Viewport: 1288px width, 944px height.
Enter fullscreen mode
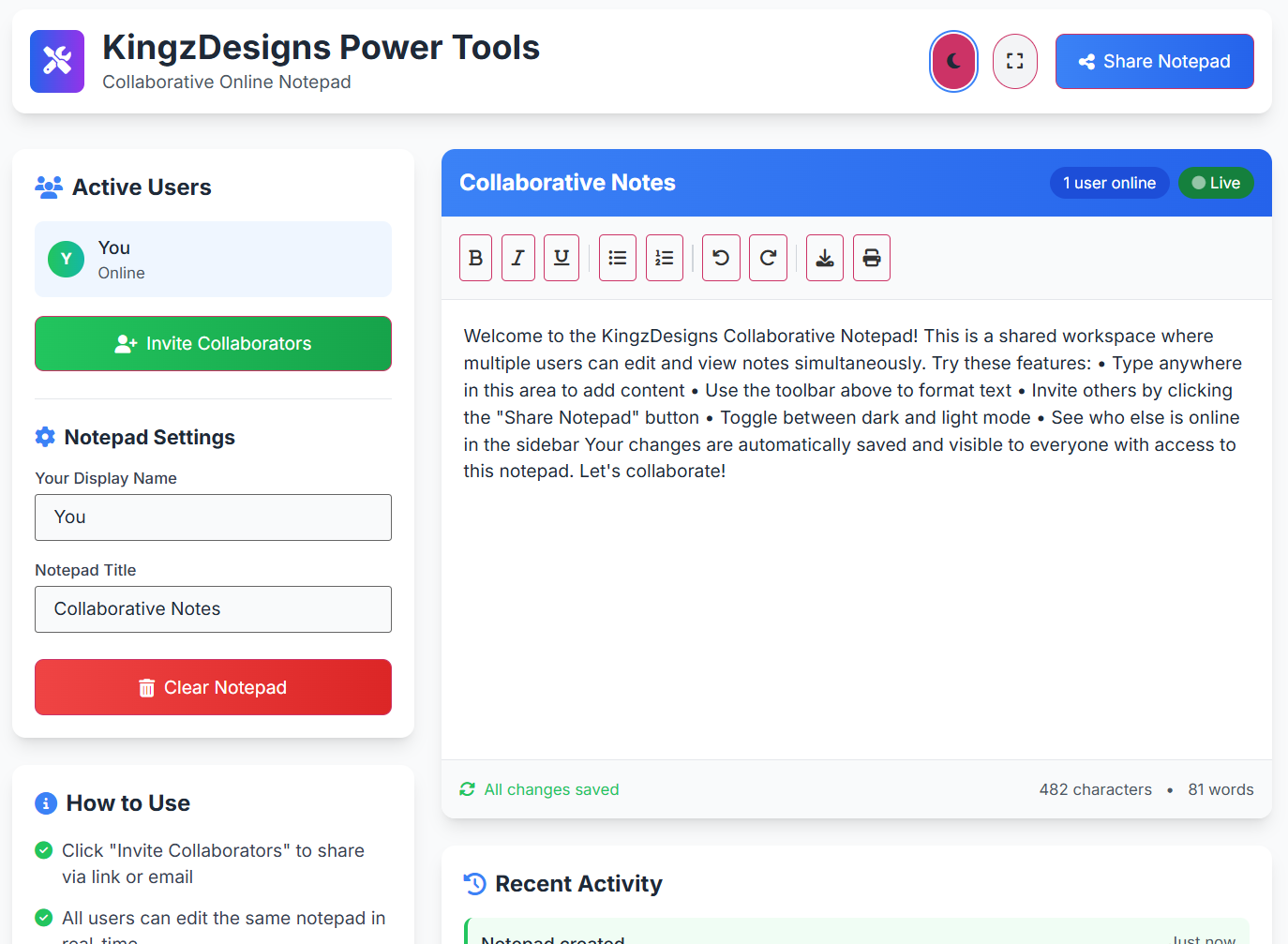tap(1015, 61)
